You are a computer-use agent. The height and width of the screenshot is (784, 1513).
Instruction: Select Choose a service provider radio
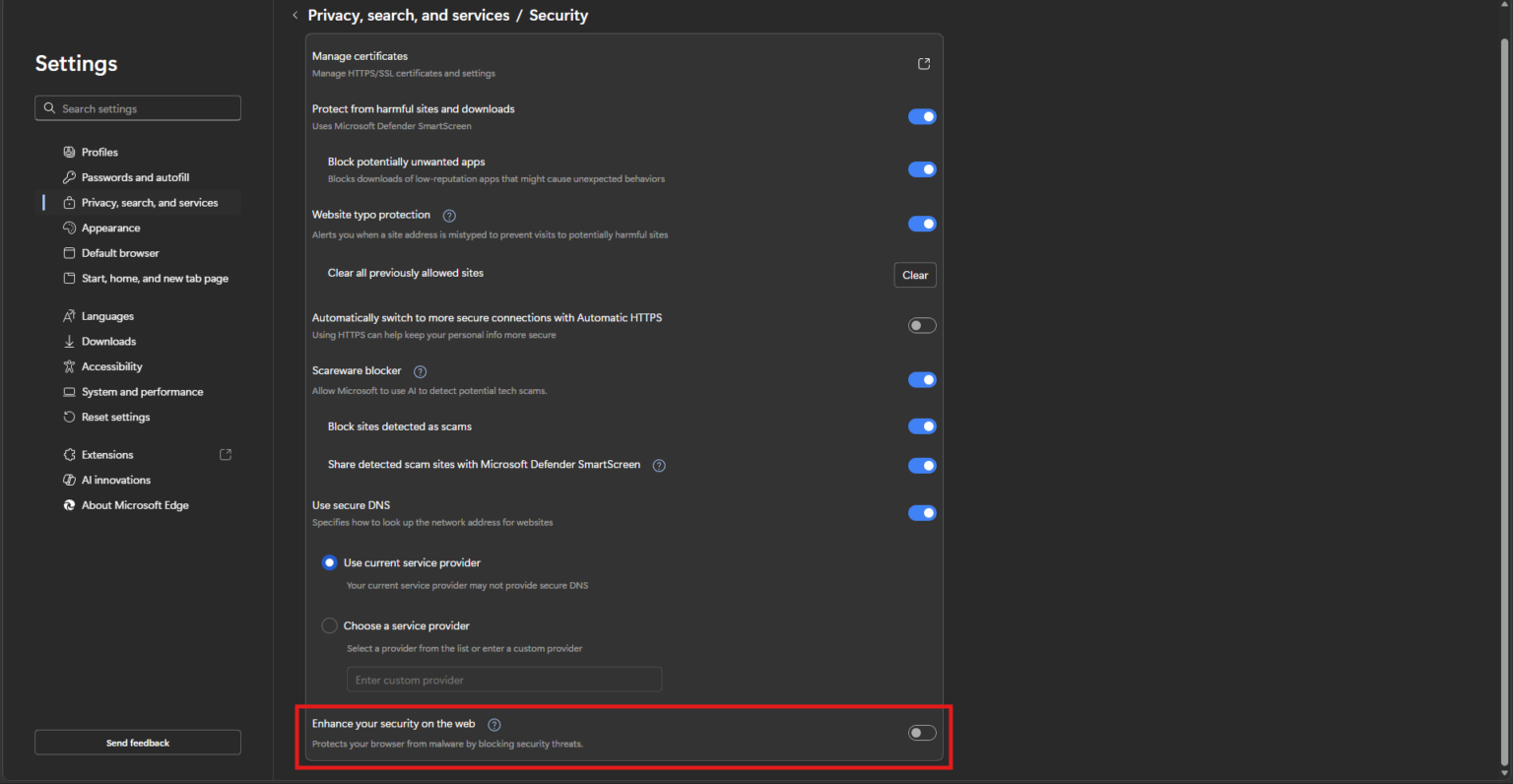[x=329, y=625]
